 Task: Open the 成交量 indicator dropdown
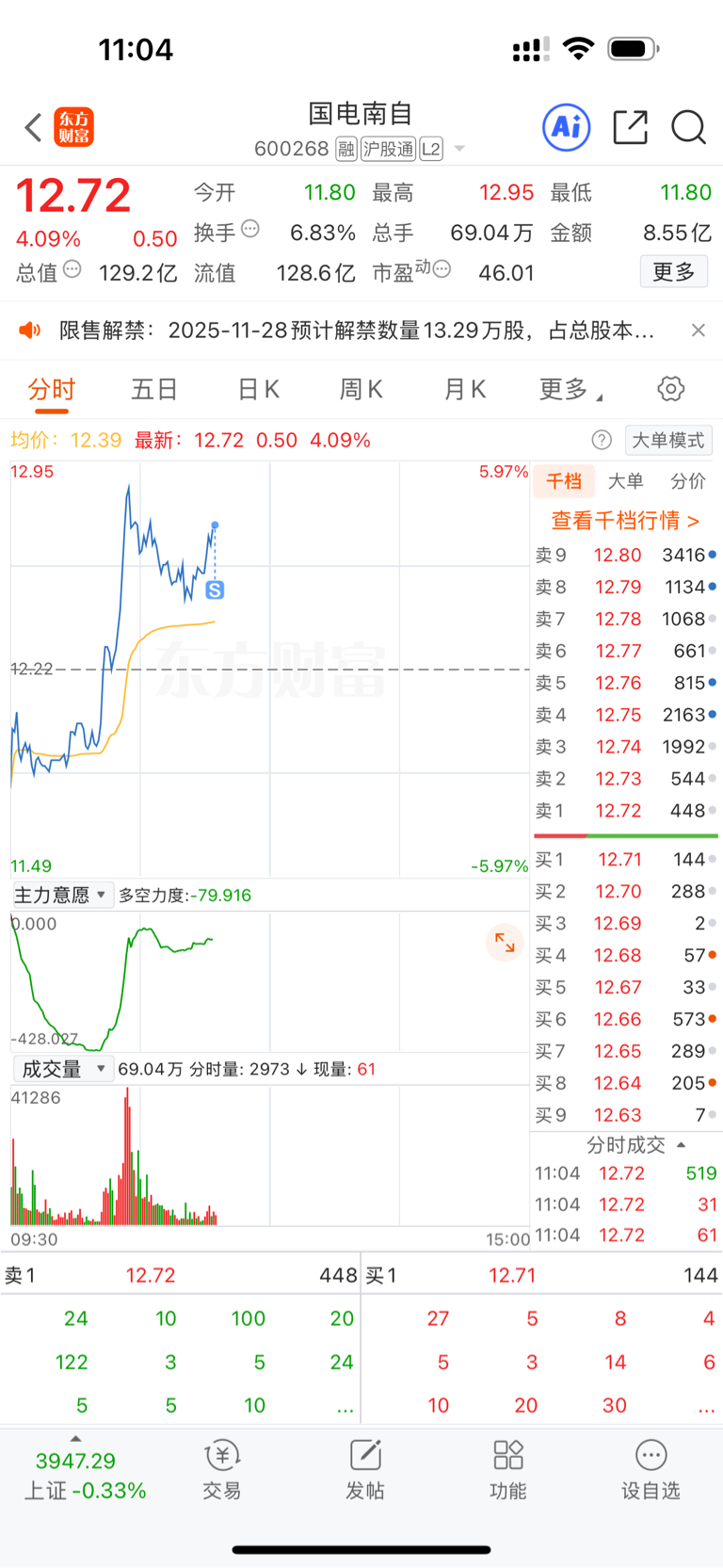tap(61, 1069)
